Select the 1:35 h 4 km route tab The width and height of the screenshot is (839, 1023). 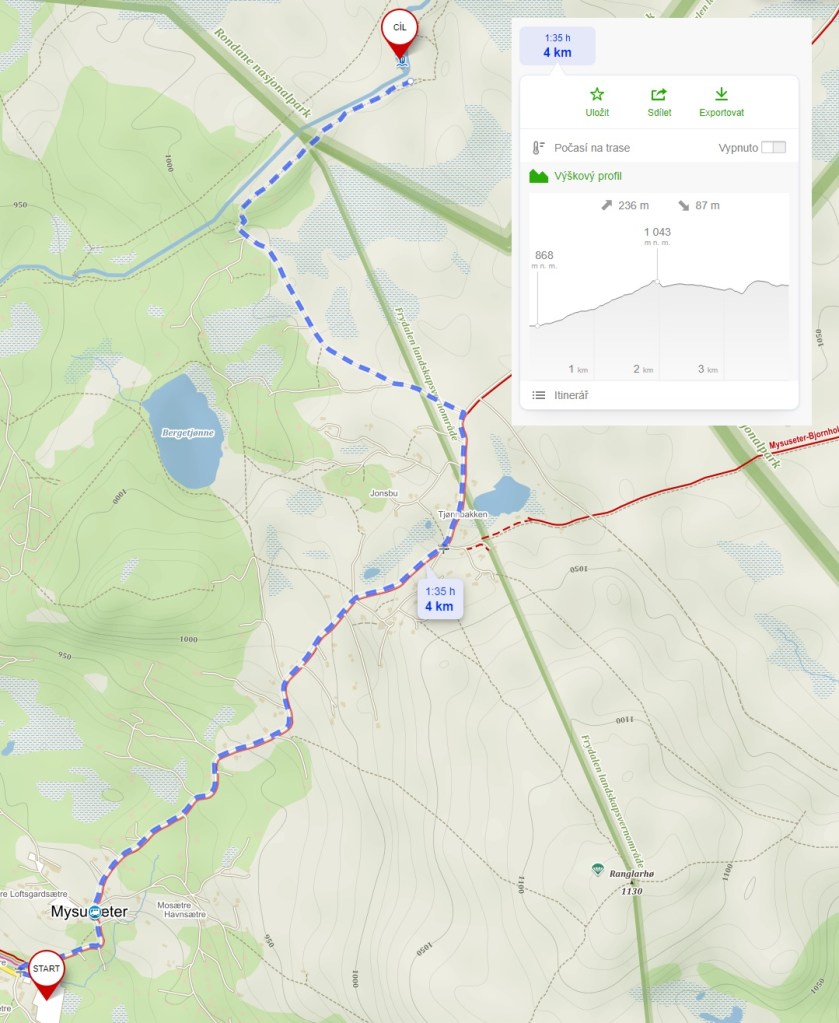click(557, 46)
